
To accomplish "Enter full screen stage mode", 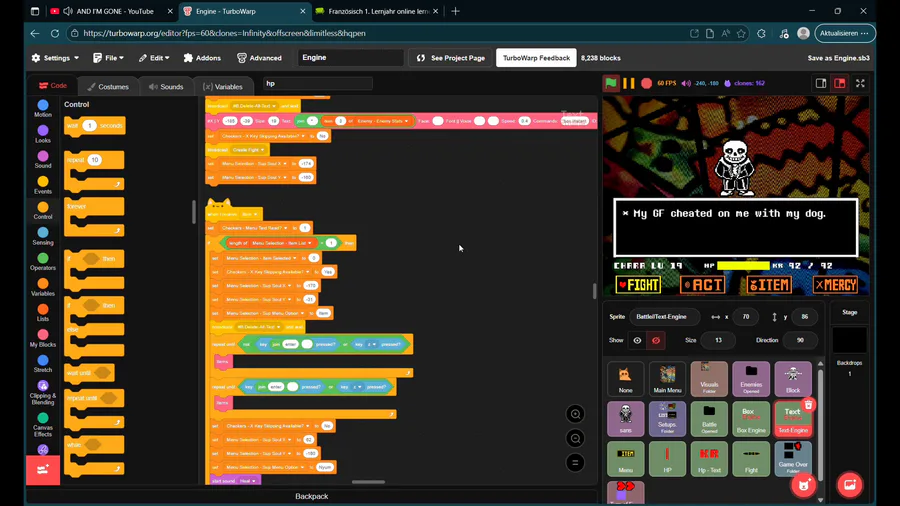I will (860, 83).
